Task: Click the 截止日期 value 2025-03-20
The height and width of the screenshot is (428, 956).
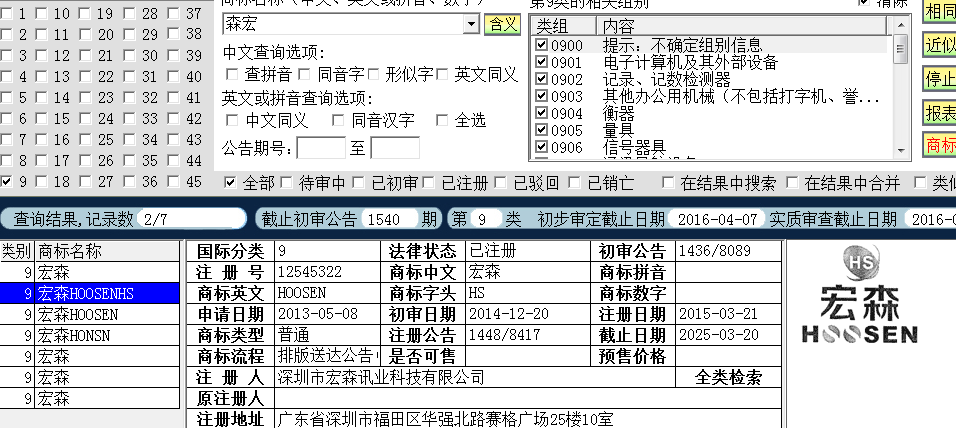Action: click(718, 335)
